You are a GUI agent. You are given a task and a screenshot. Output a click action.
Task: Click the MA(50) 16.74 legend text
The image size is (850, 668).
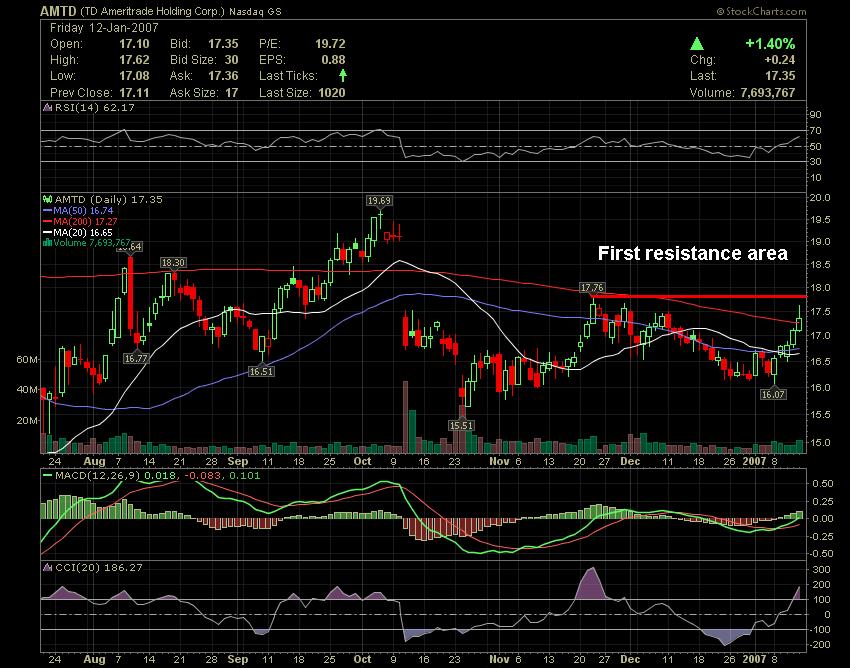coord(83,210)
